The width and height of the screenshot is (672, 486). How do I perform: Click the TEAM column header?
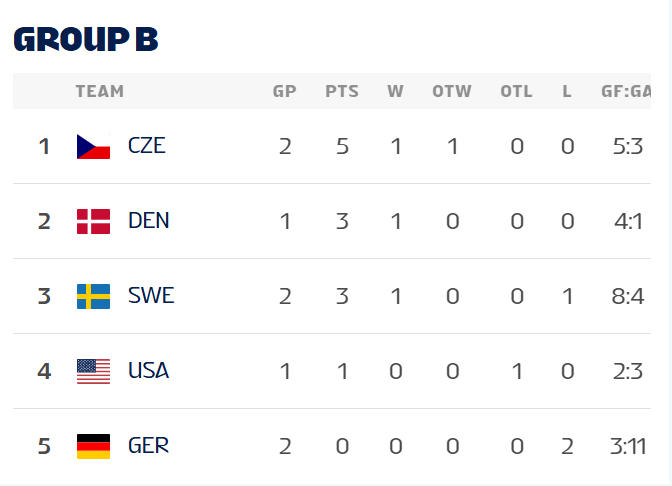pyautogui.click(x=100, y=91)
